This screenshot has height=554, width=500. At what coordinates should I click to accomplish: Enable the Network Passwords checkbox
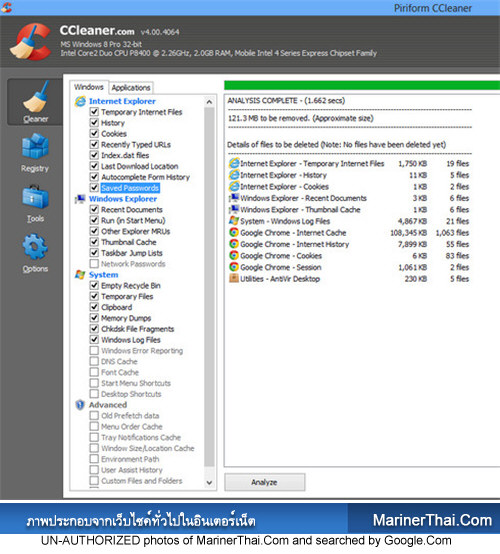(x=94, y=264)
